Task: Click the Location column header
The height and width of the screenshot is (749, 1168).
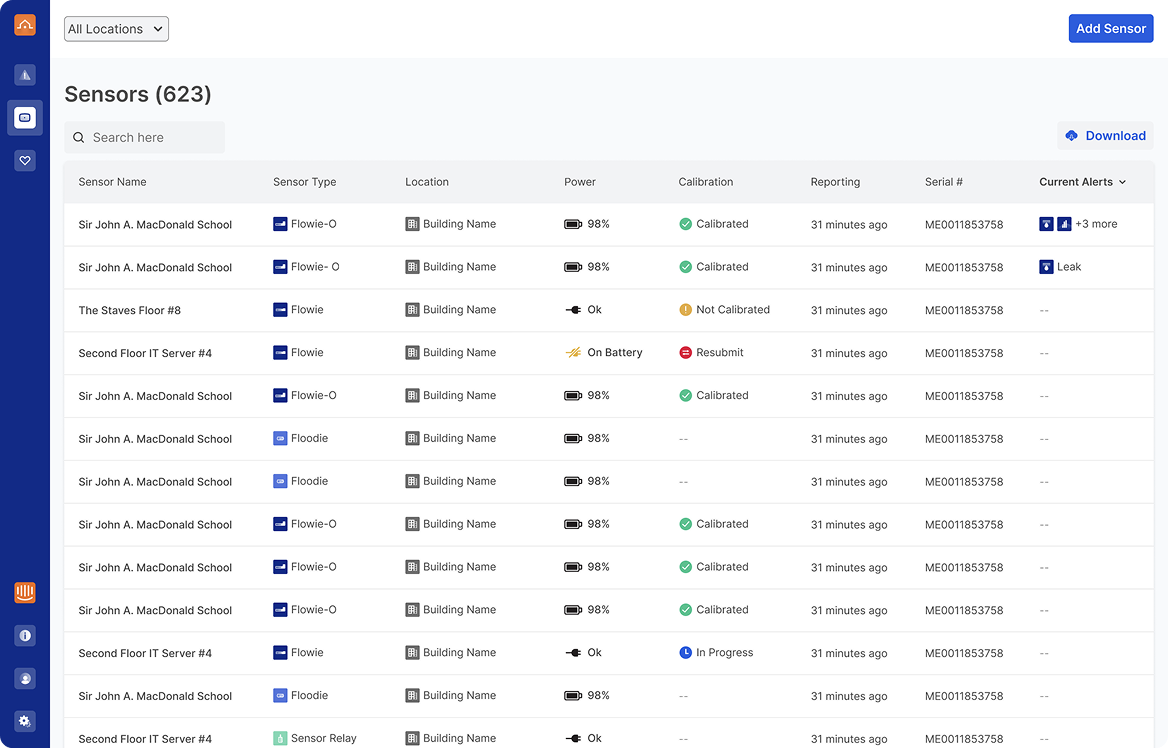Action: click(x=427, y=182)
